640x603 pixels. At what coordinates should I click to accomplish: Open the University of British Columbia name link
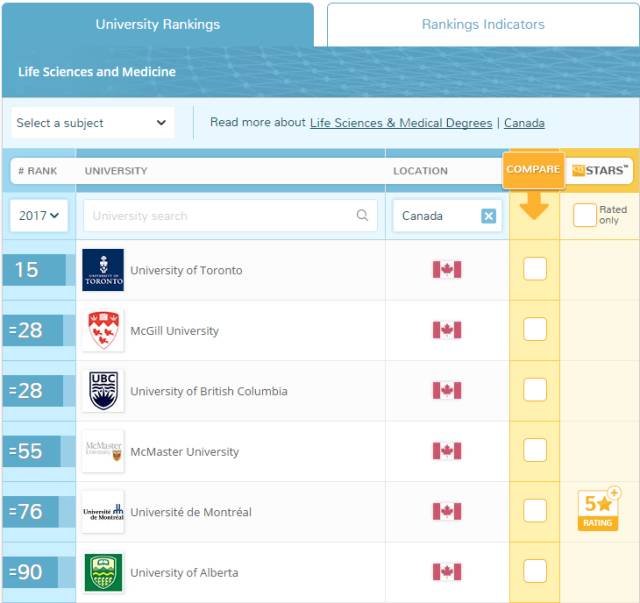pos(209,391)
